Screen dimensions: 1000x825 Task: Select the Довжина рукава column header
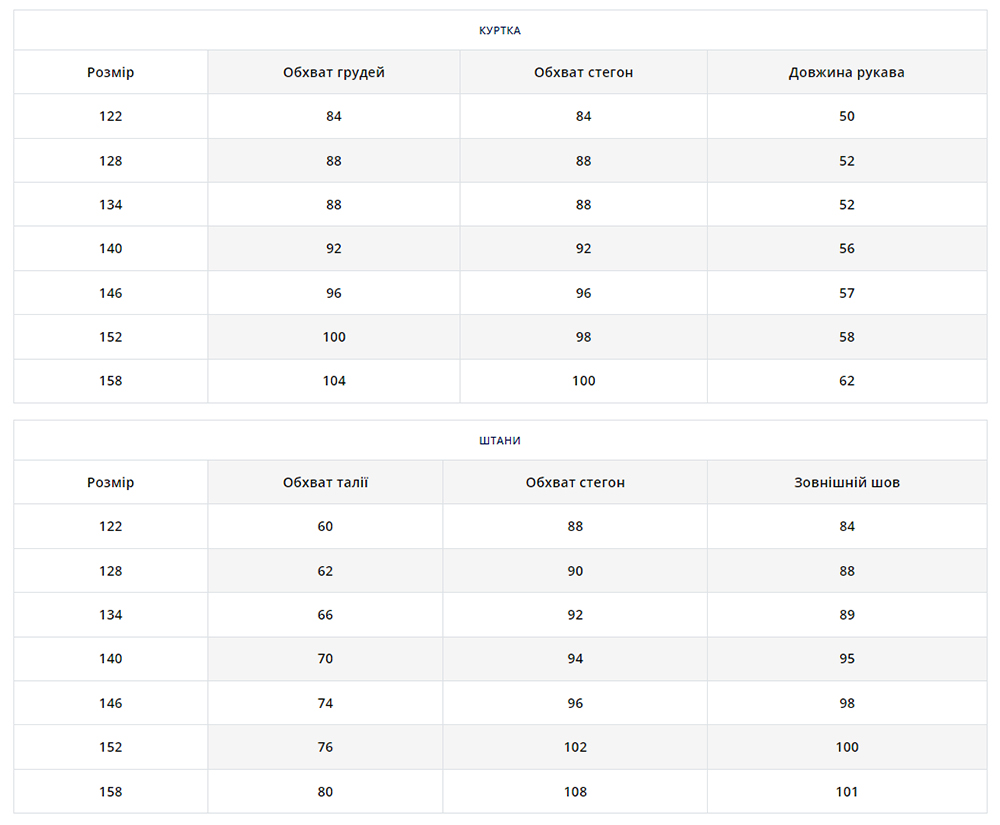coord(846,73)
